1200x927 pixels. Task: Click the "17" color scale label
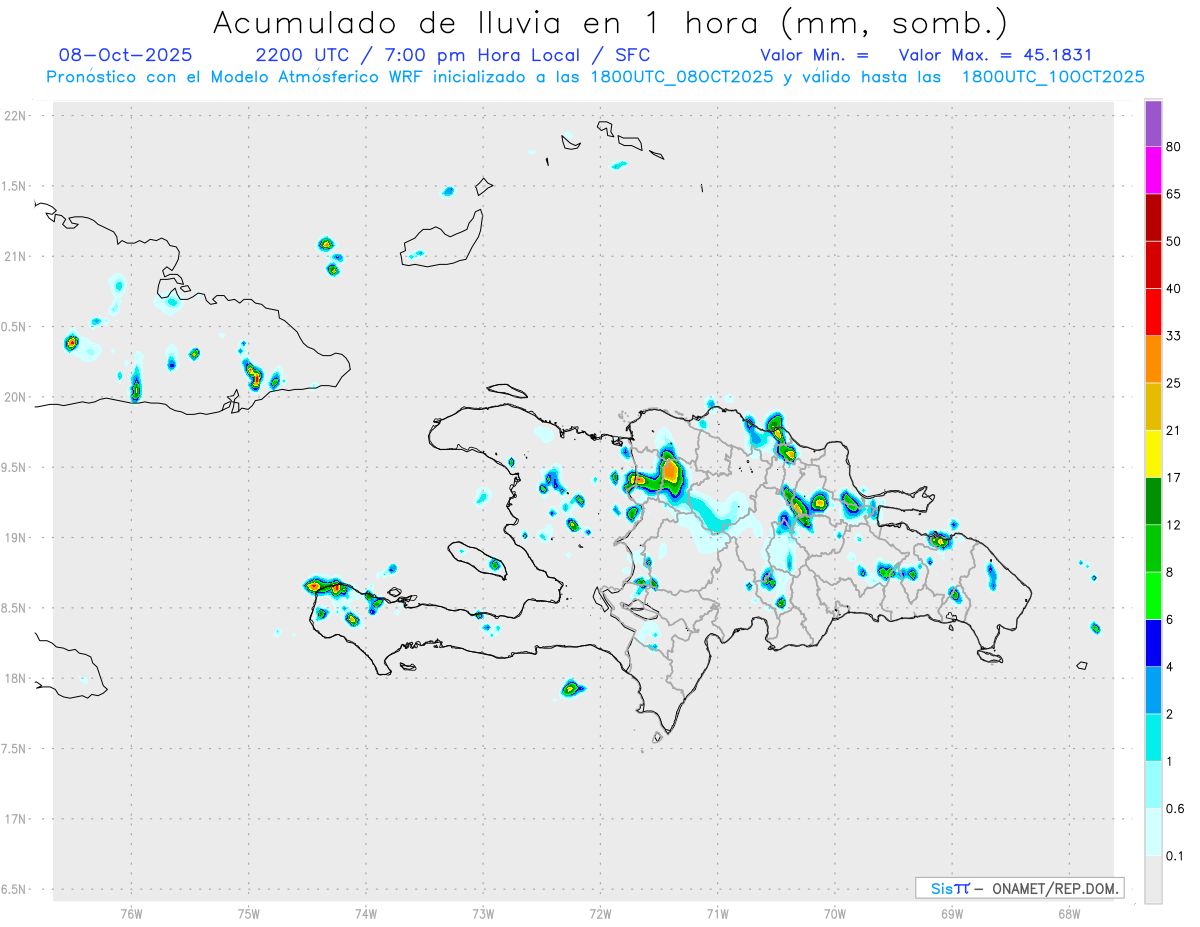pos(1173,477)
